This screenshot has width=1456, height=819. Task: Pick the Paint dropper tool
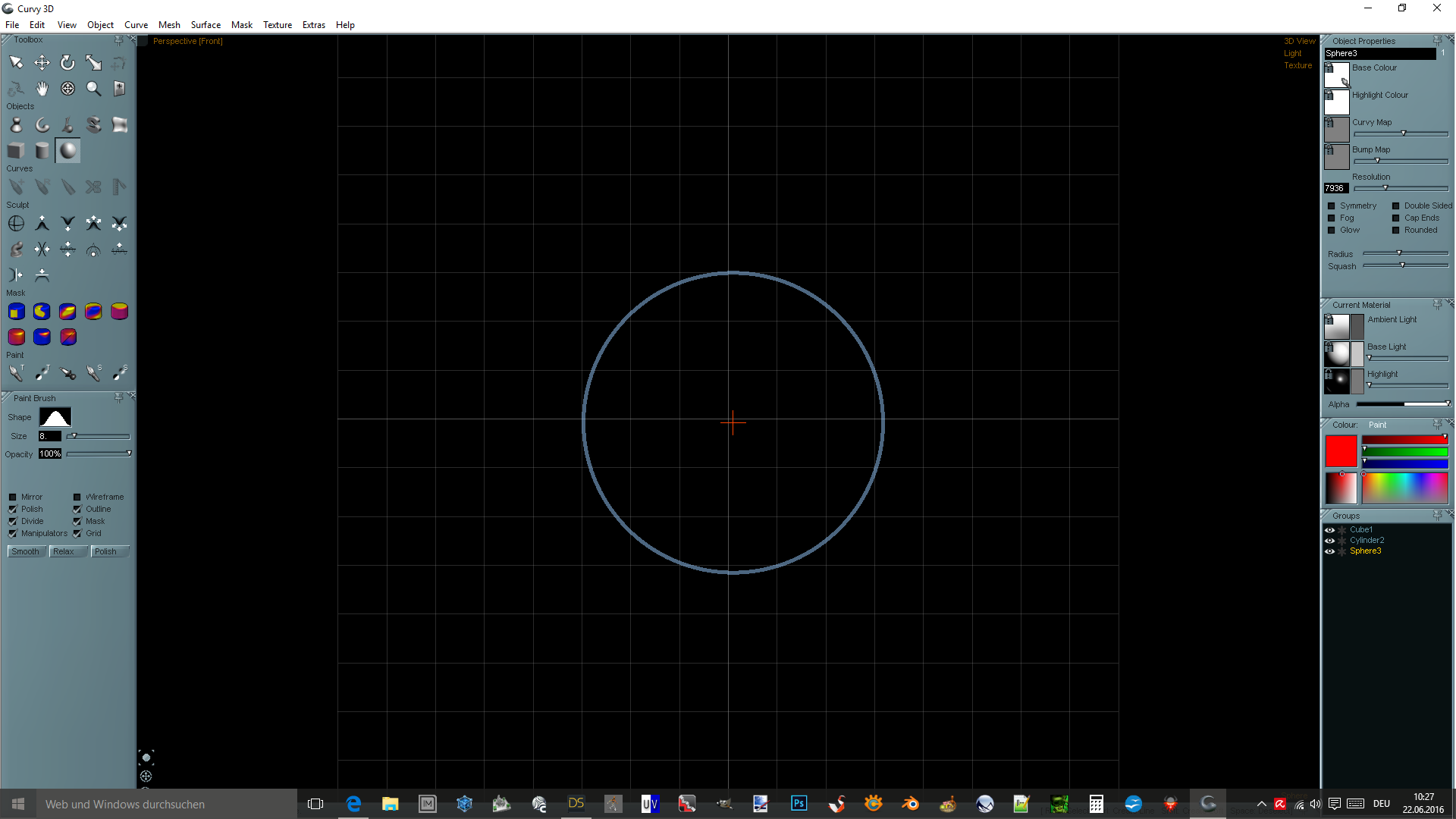[x=67, y=373]
